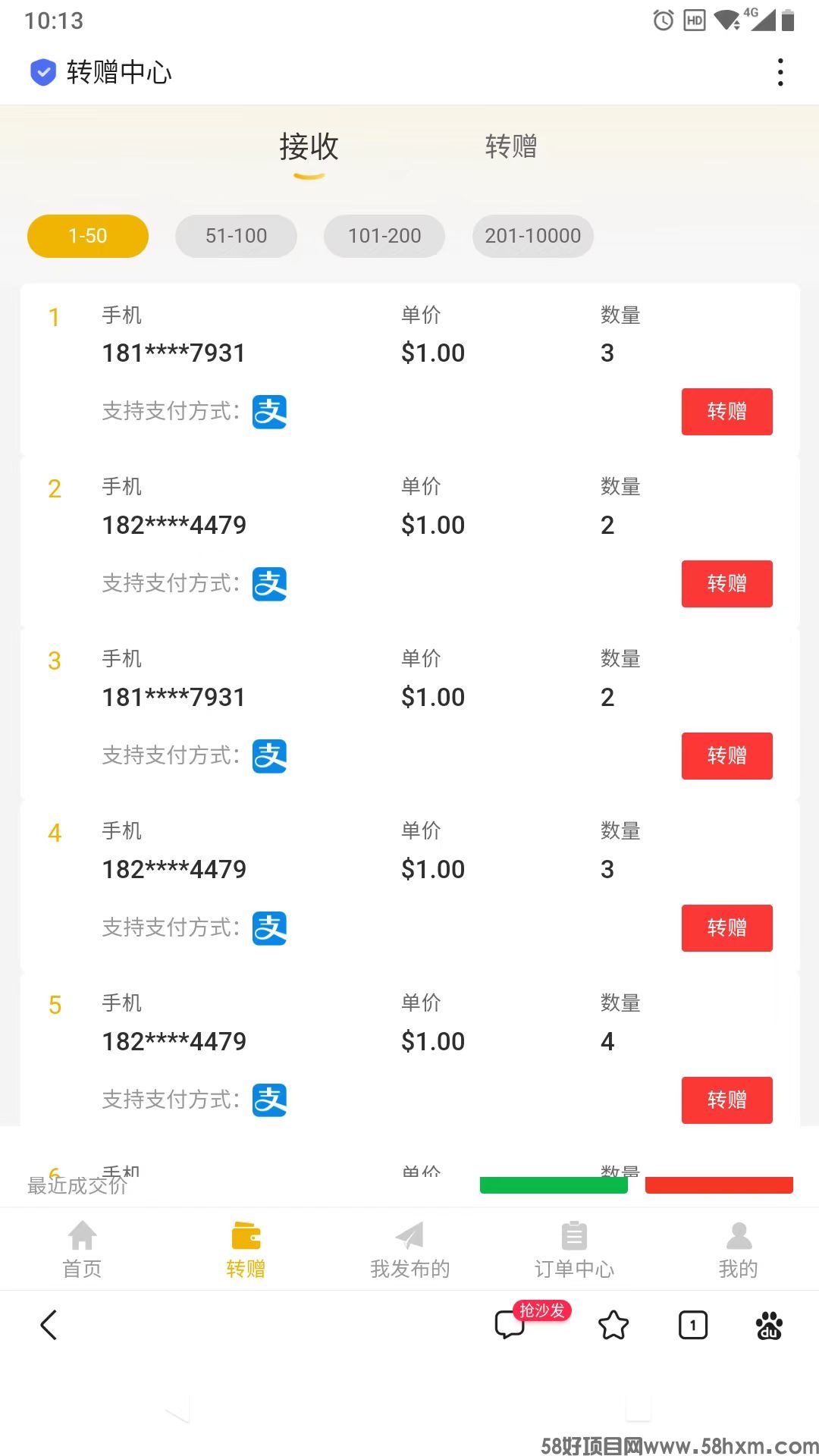Viewport: 819px width, 1456px height.
Task: Open 订单中心 clipboard icon
Action: point(574,1236)
